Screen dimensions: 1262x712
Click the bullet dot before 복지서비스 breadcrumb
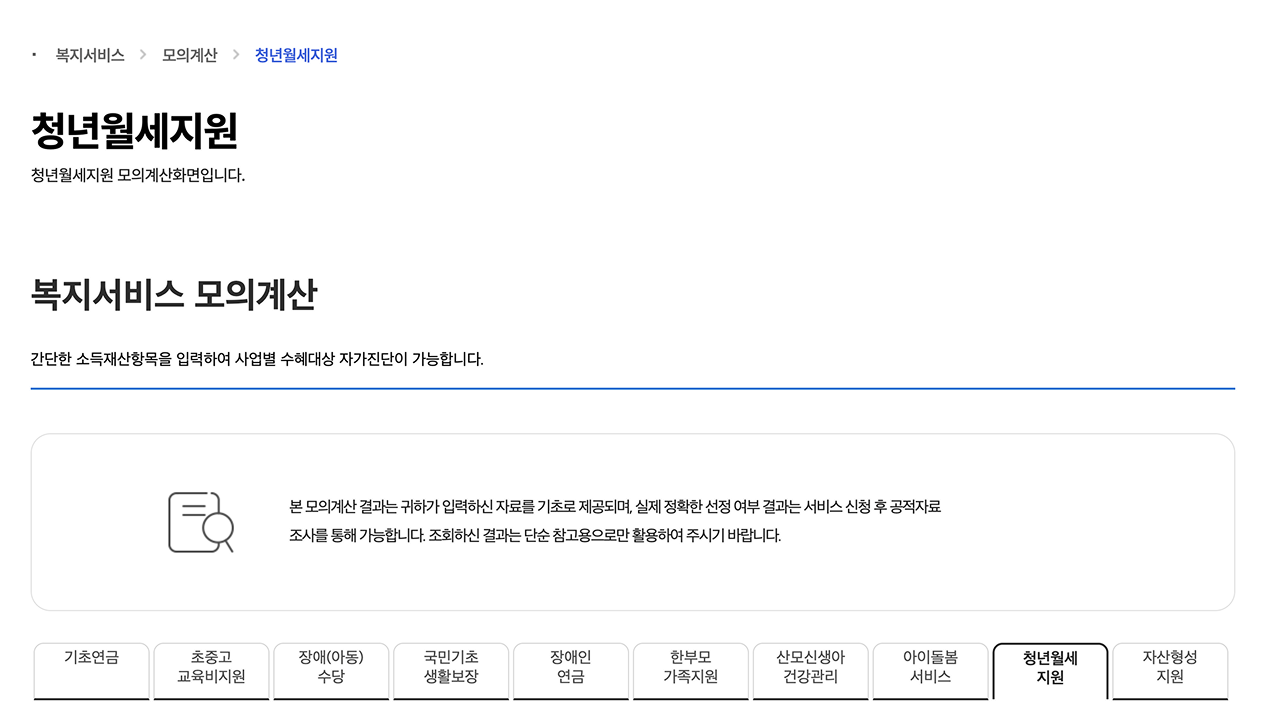pyautogui.click(x=33, y=55)
